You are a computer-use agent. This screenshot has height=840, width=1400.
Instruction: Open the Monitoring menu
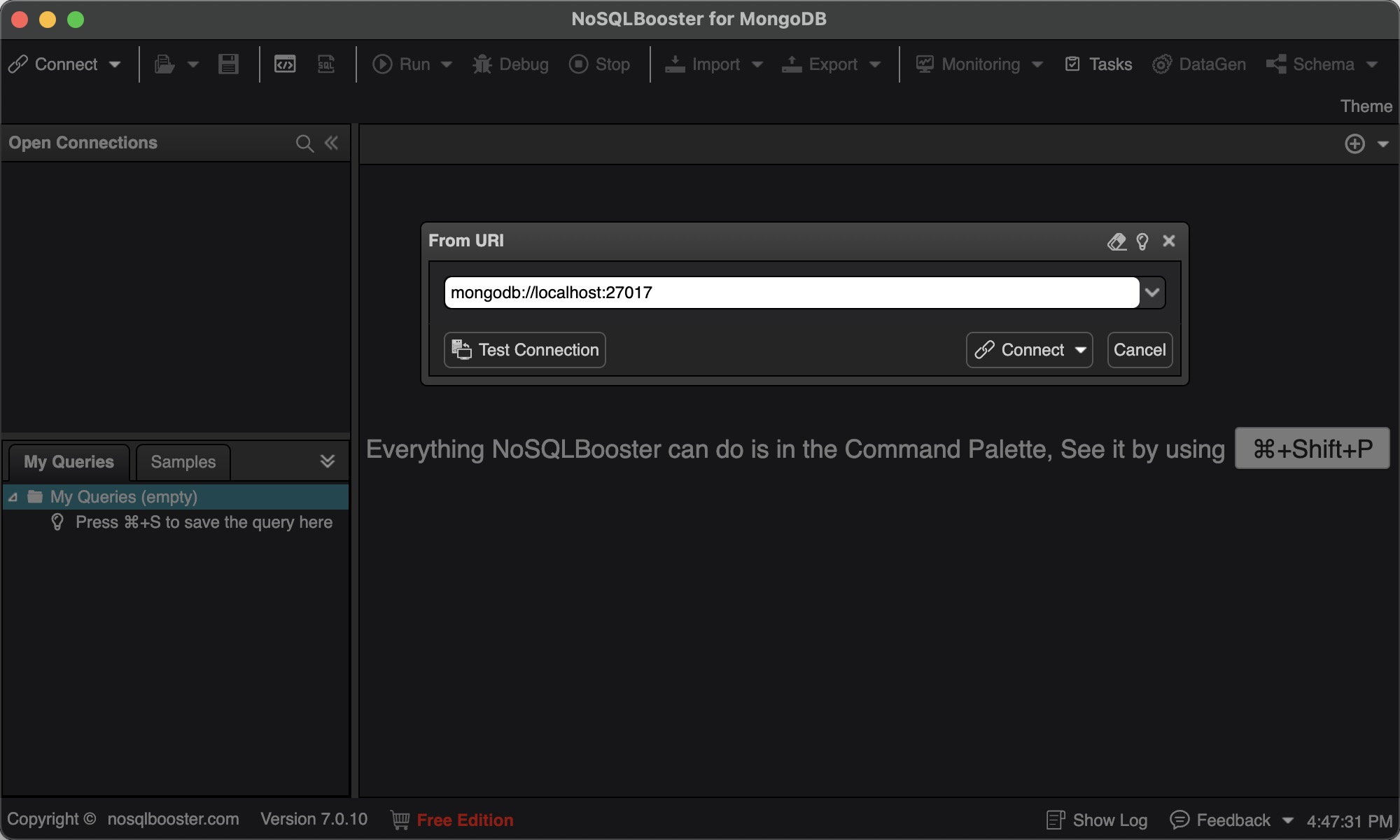[x=979, y=64]
